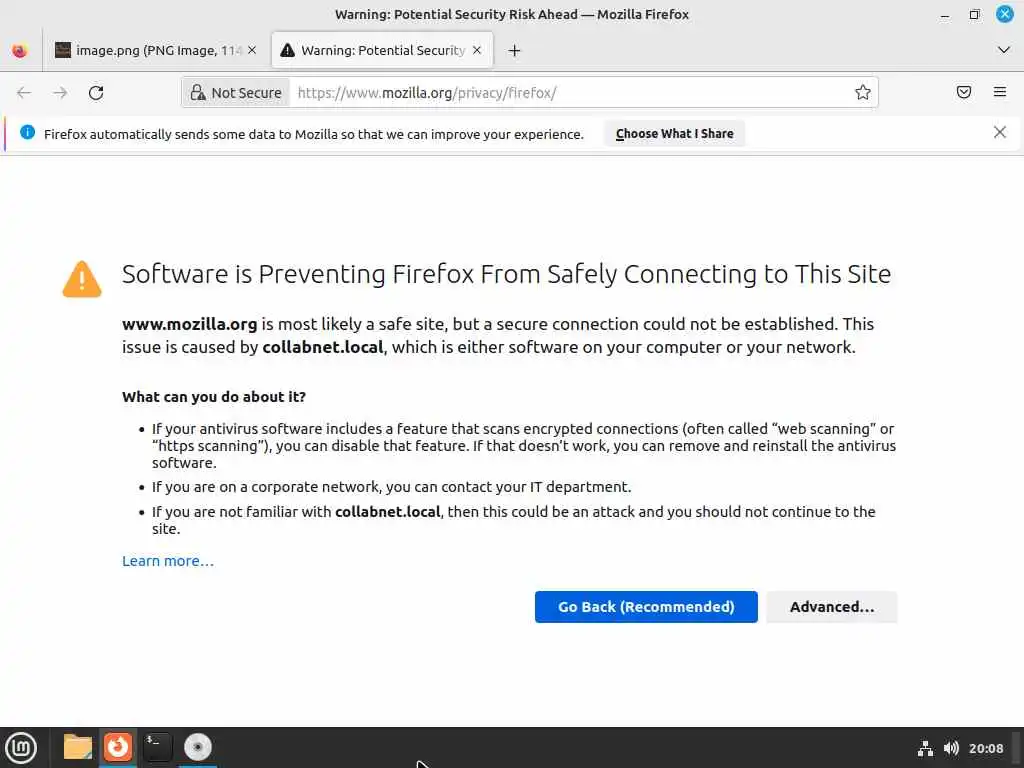Close the image.png tab
1024x768 pixels.
(x=252, y=50)
